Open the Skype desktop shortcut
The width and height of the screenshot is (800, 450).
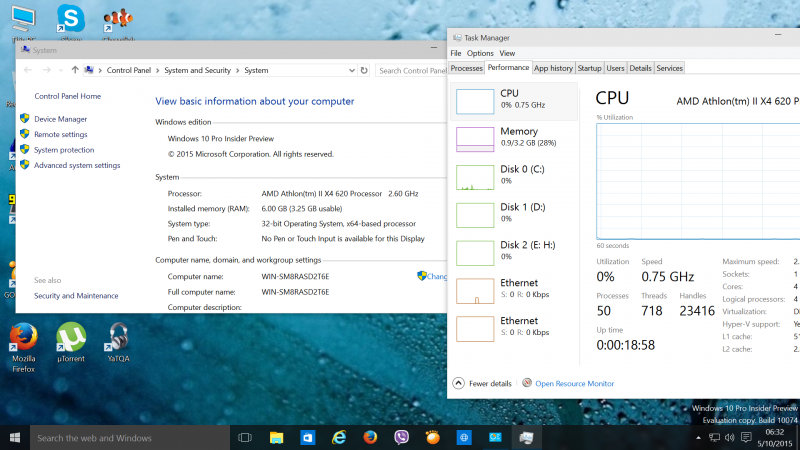point(70,20)
